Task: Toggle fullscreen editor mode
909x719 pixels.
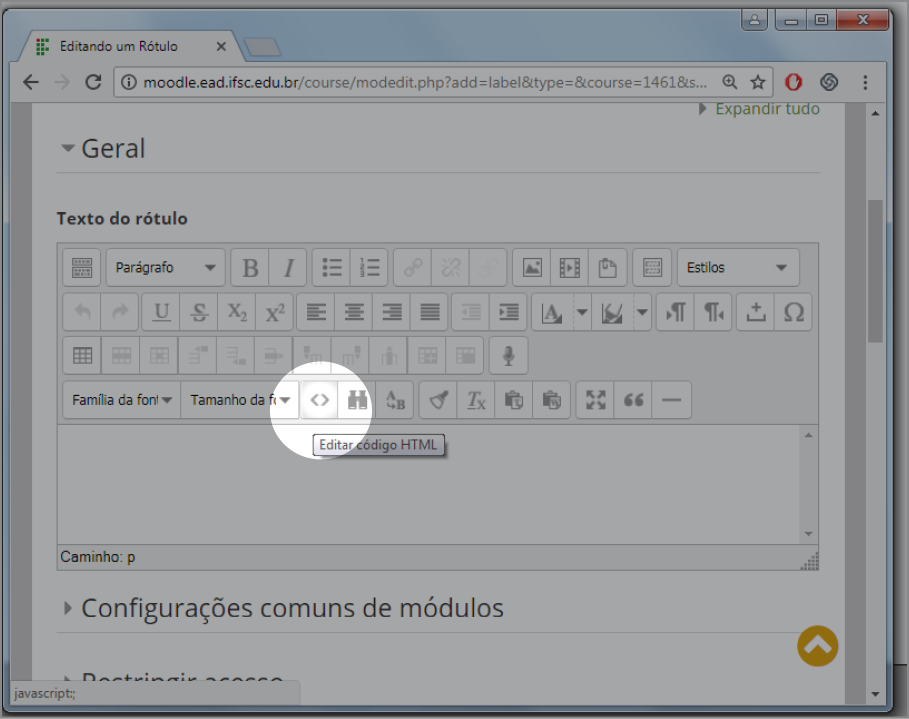Action: (596, 400)
